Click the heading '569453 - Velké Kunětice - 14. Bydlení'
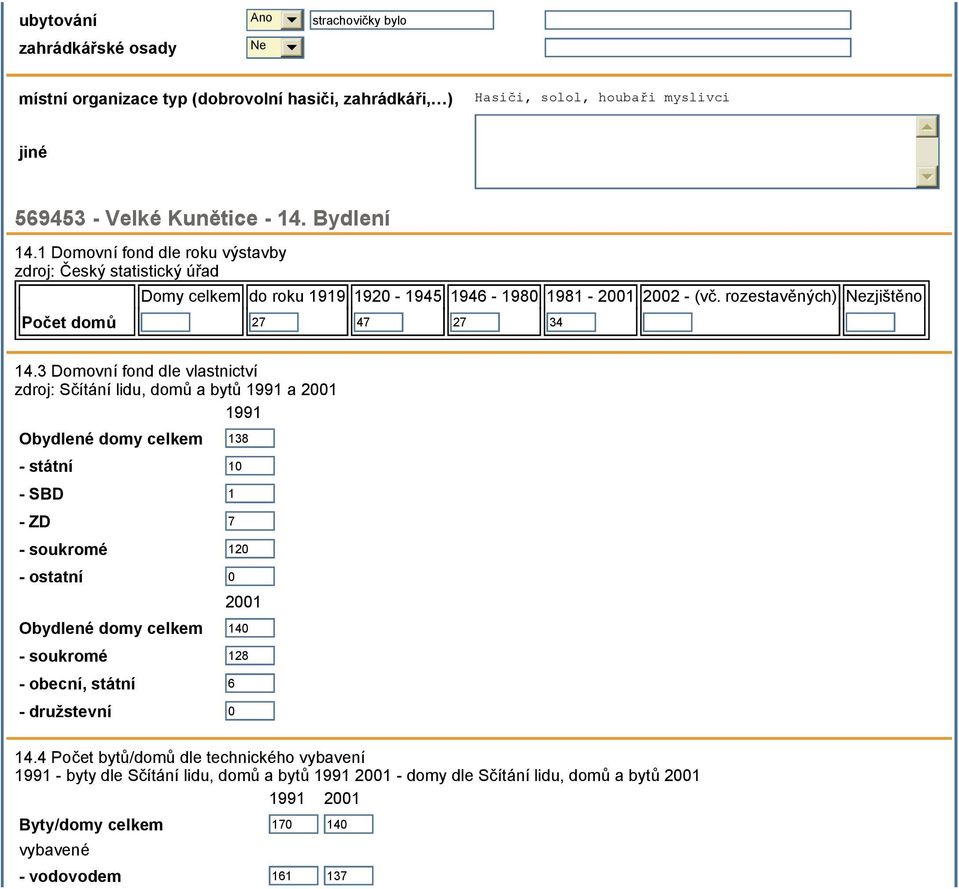This screenshot has height=889, width=959. click(202, 218)
